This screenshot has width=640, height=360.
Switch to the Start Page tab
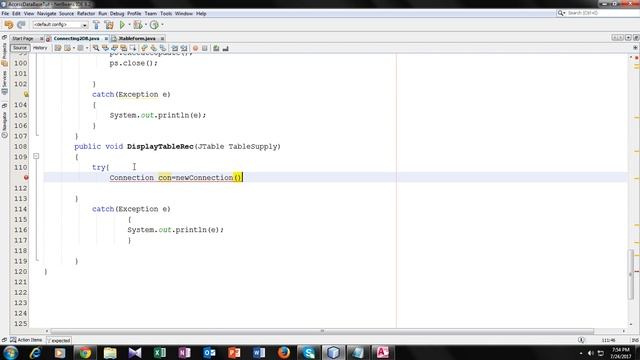(23, 38)
